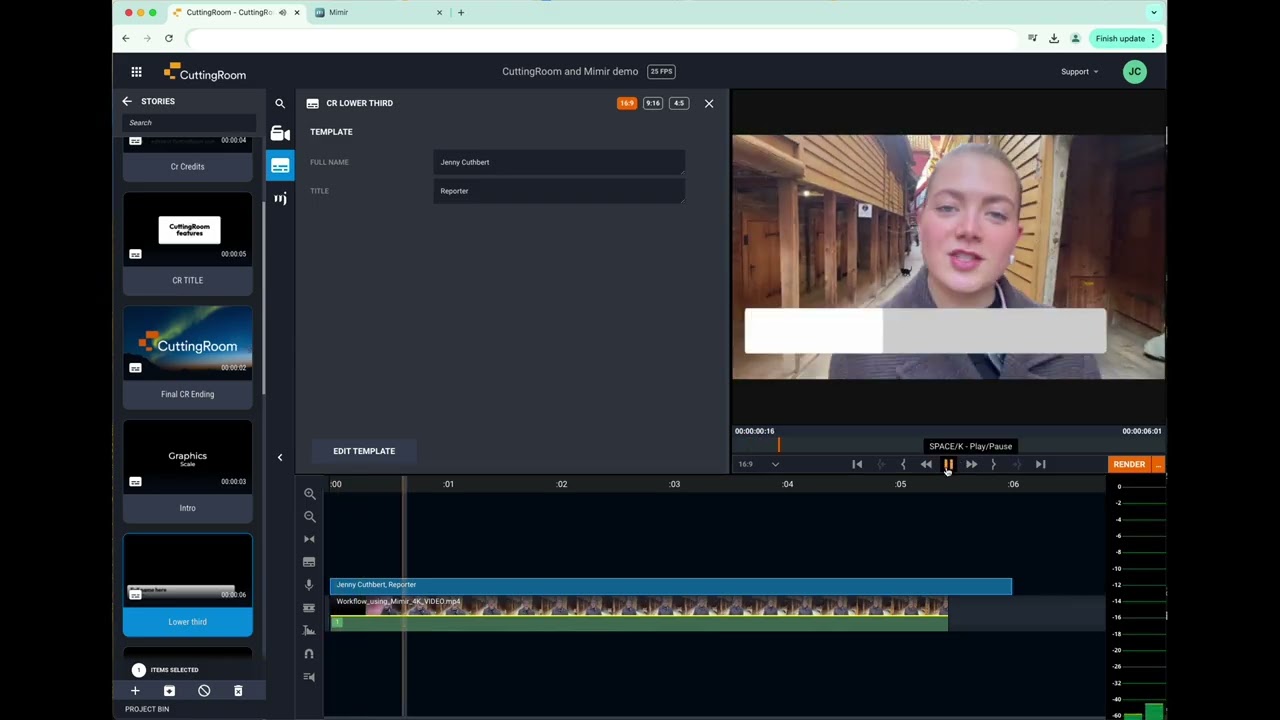Select the 9:16 aspect ratio template

pos(653,103)
